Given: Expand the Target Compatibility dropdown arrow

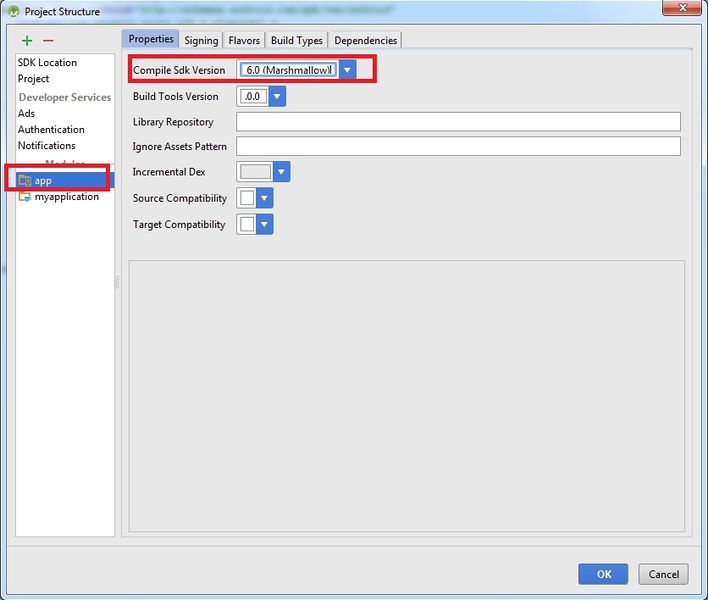Looking at the screenshot, I should pyautogui.click(x=264, y=224).
